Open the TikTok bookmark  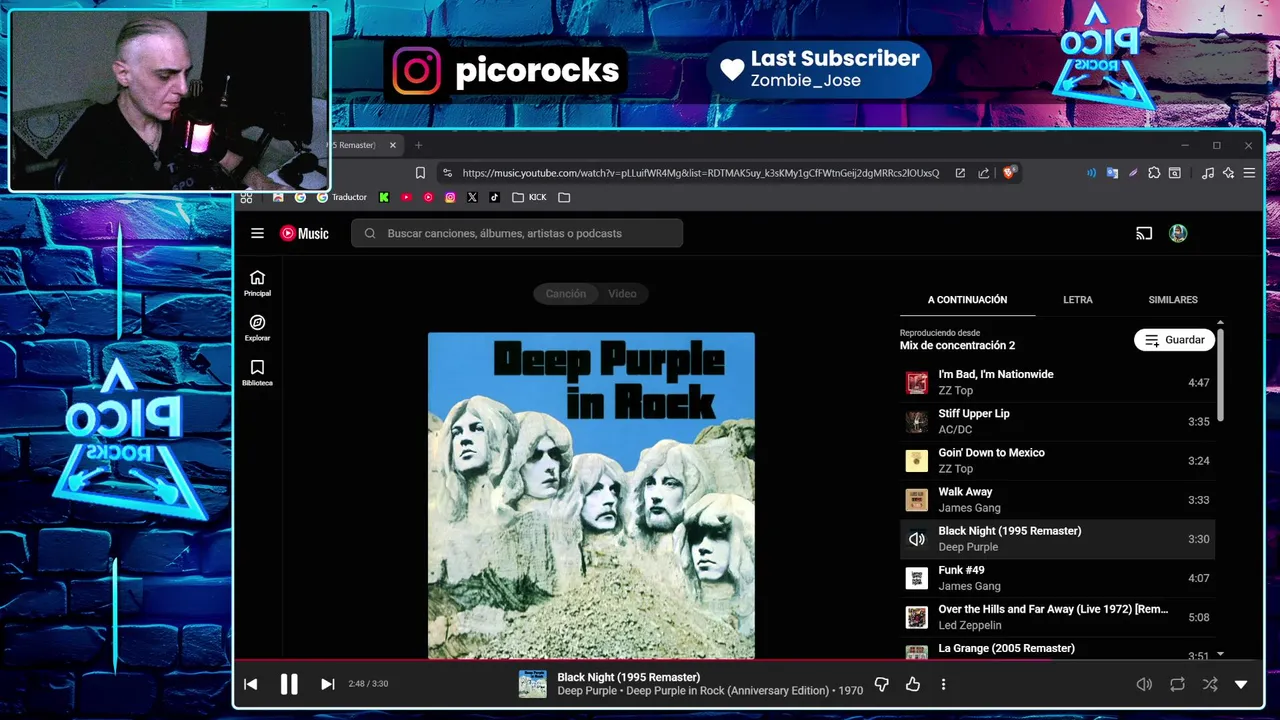pyautogui.click(x=494, y=197)
